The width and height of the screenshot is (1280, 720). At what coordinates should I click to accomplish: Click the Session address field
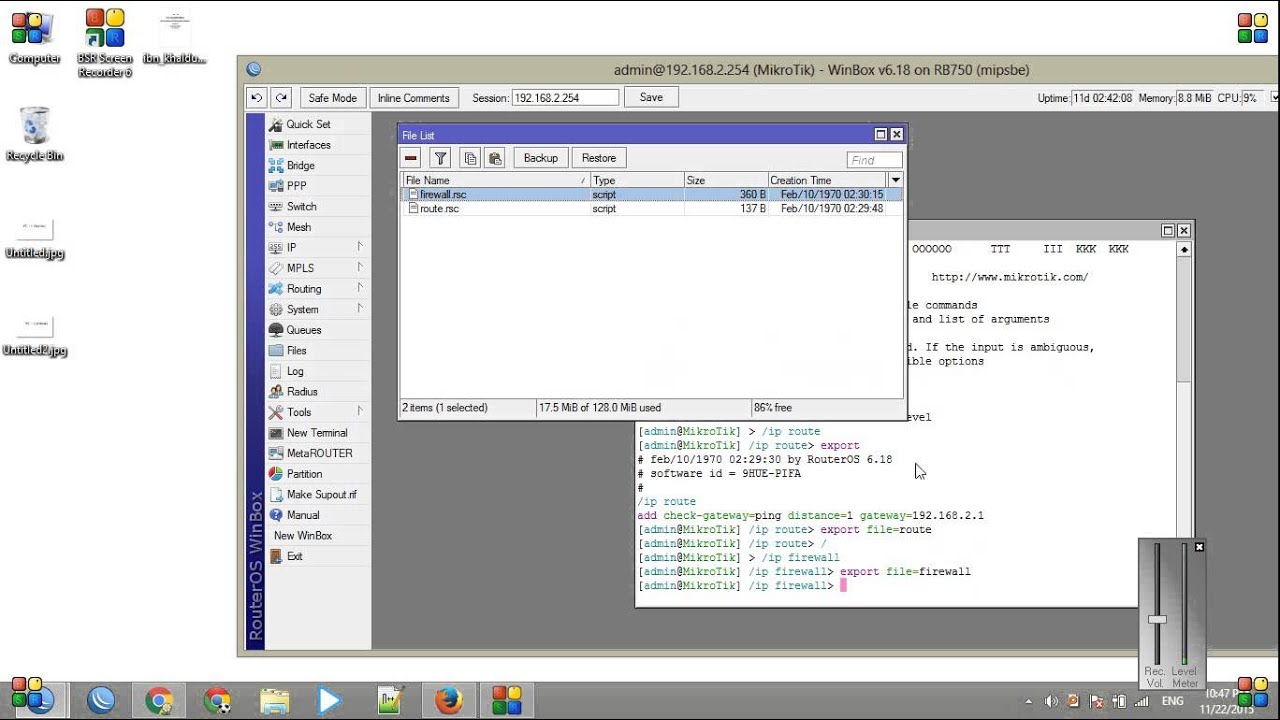(566, 98)
